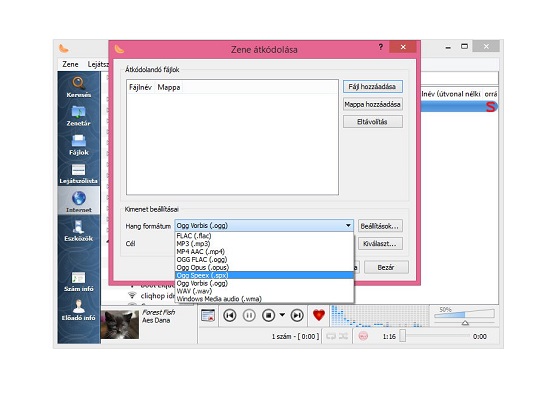Viewport: 550px width, 408px height.
Task: Select MP3 (.mp3) format option
Action: click(264, 243)
